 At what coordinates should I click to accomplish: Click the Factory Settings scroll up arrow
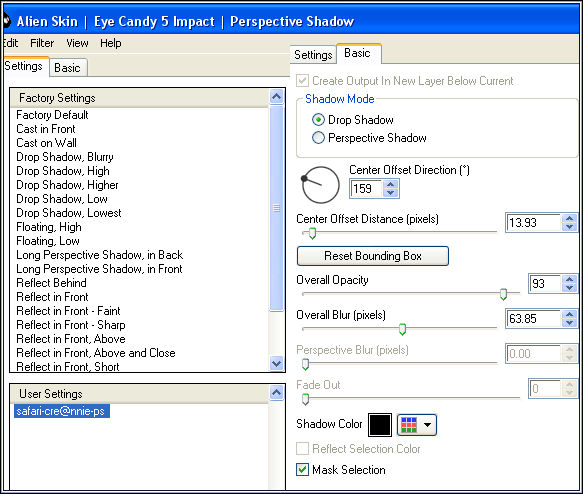276,97
